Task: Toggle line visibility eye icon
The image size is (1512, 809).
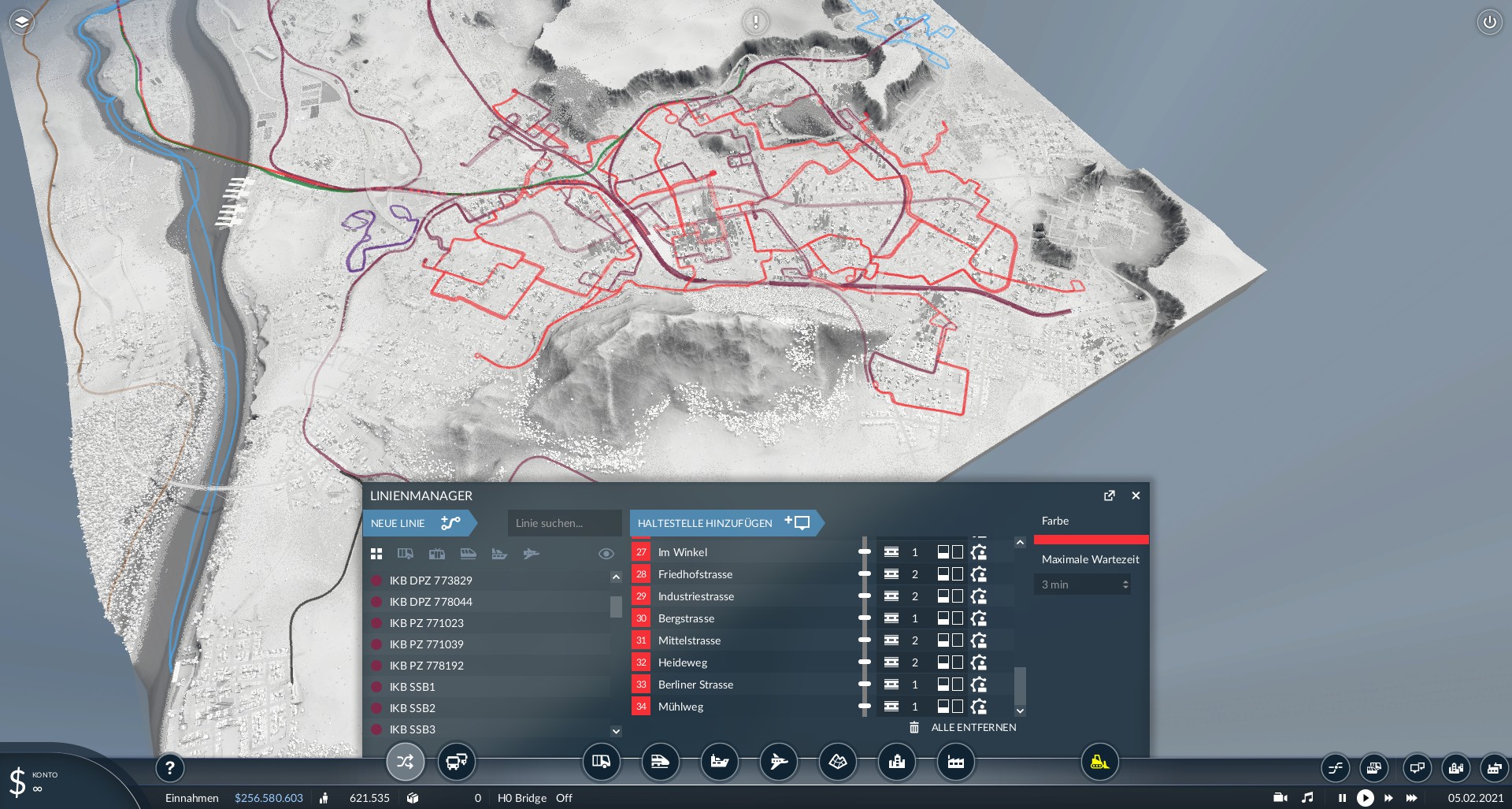Action: point(606,554)
